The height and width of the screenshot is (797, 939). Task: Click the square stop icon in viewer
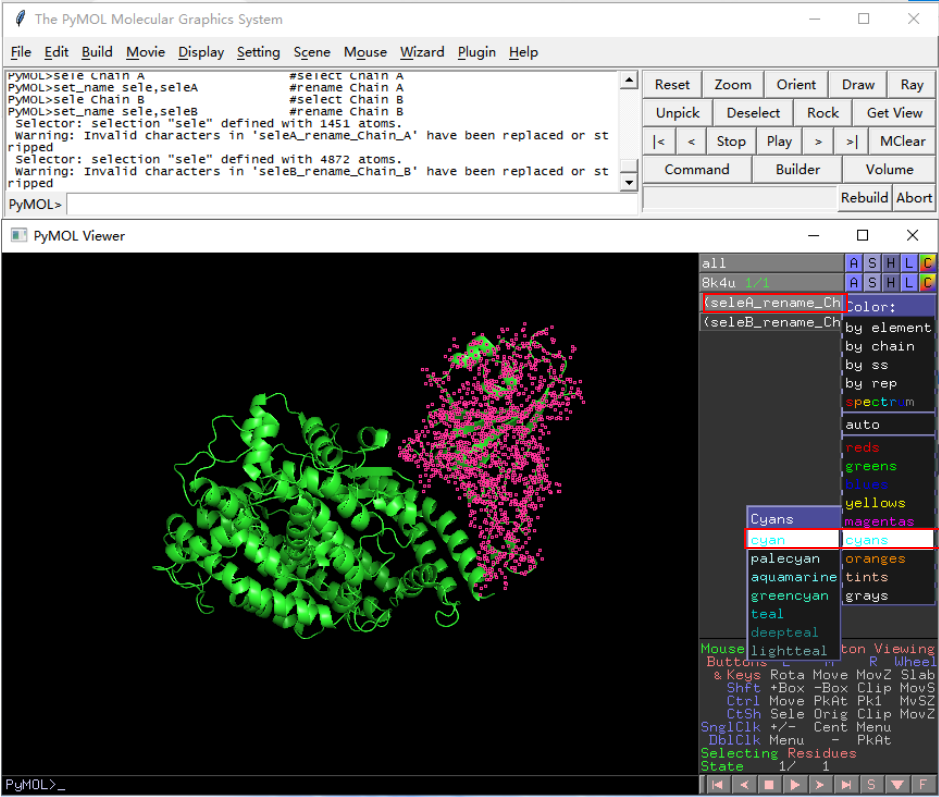pos(769,785)
